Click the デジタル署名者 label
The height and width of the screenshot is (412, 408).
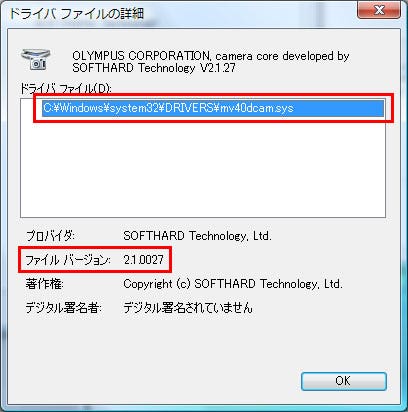pos(63,308)
